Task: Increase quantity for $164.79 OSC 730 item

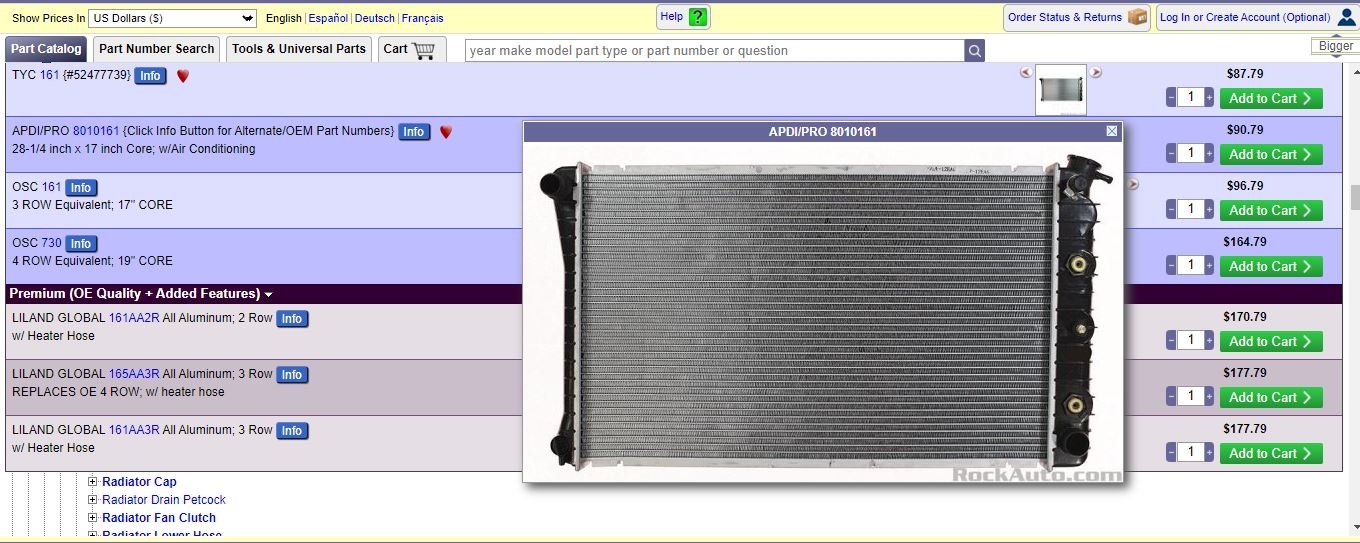Action: (1209, 265)
